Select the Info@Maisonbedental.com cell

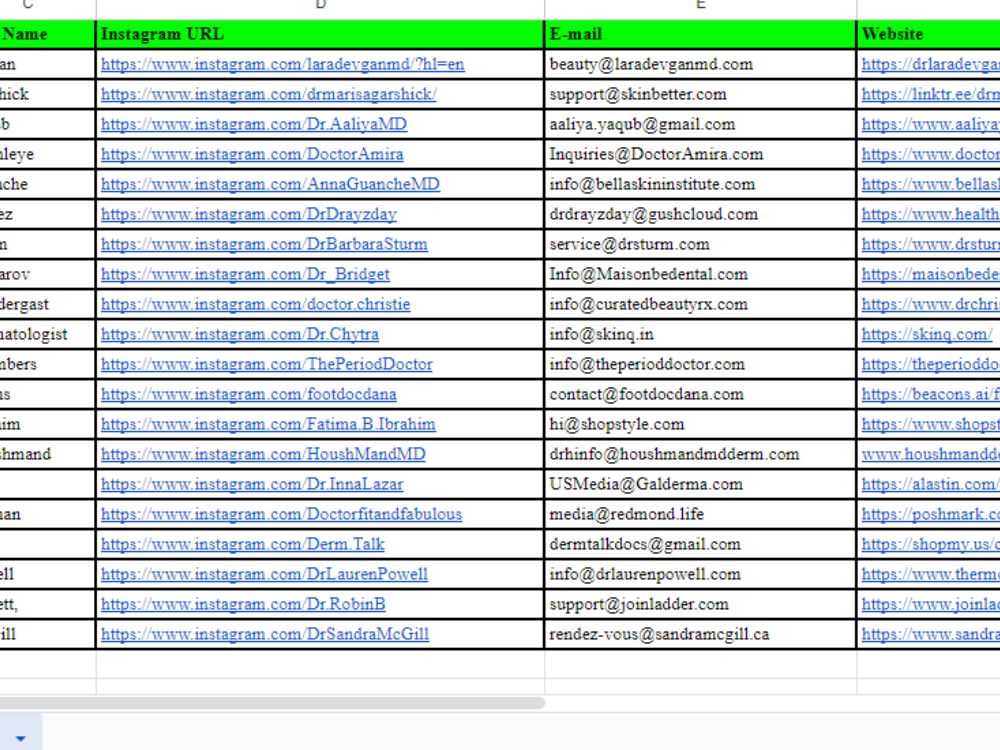click(x=700, y=274)
